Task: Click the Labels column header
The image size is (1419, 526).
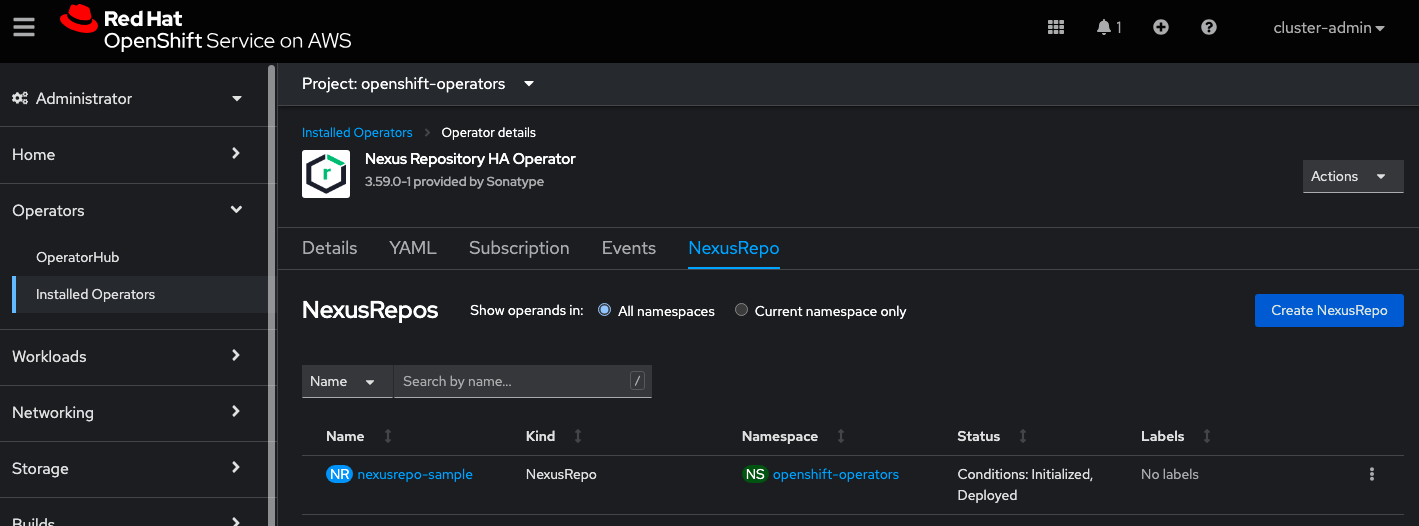Action: pos(1163,437)
